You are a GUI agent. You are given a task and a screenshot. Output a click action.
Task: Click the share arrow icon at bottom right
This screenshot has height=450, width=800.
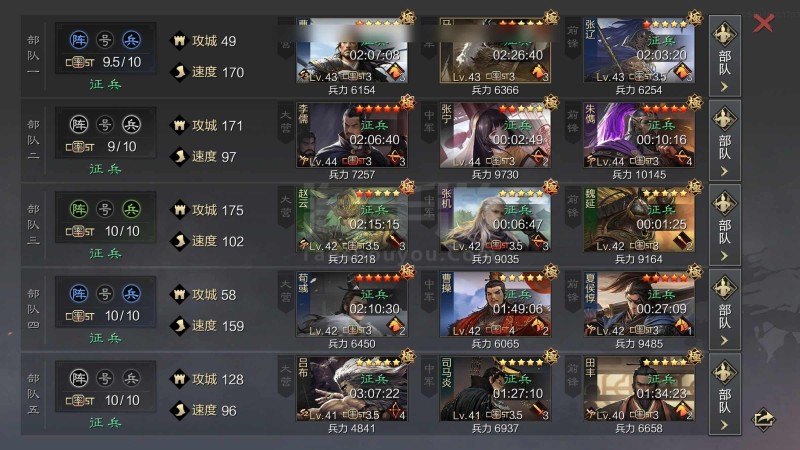763,419
